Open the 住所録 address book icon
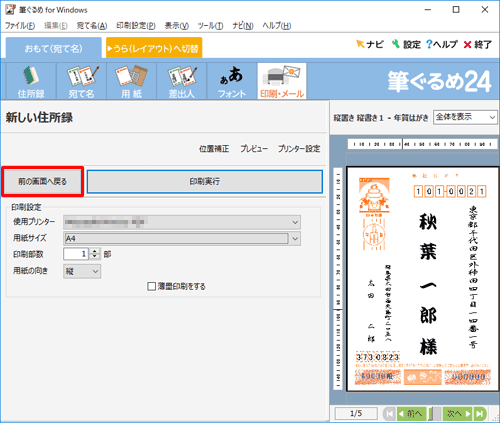Viewport: 500px width, 423px height. pyautogui.click(x=31, y=81)
